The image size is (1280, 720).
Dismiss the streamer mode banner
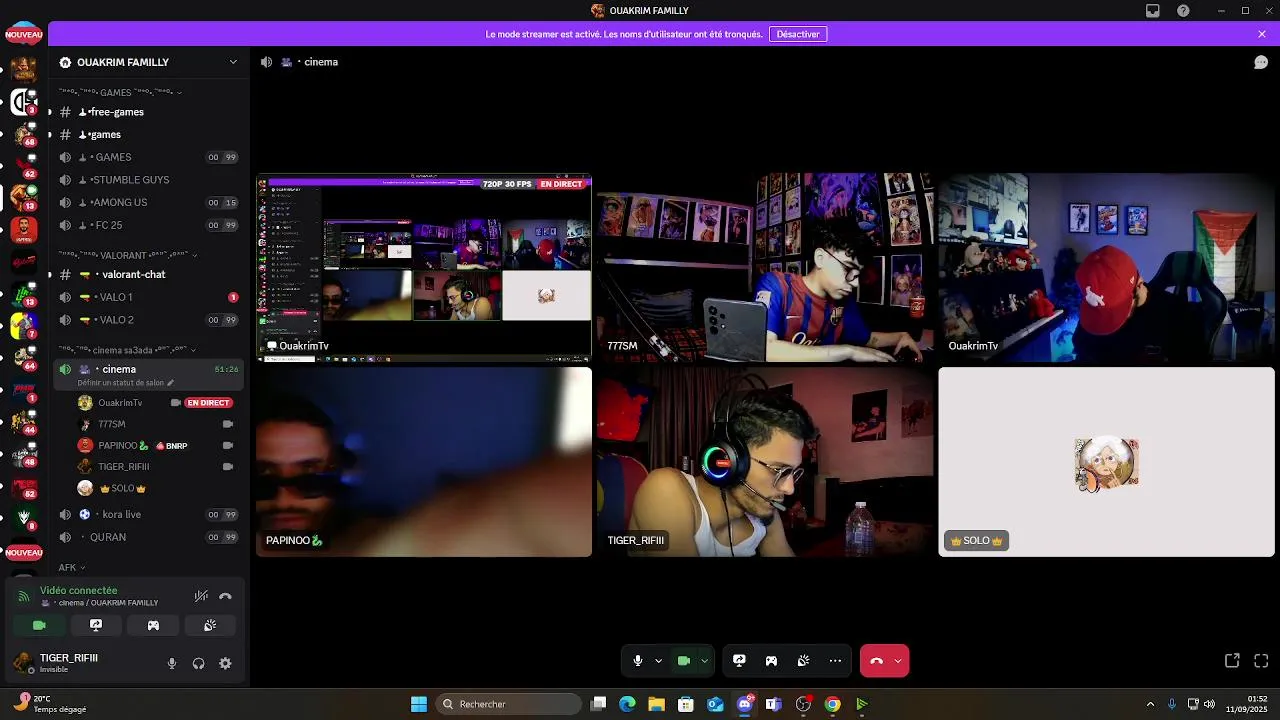(x=1262, y=34)
